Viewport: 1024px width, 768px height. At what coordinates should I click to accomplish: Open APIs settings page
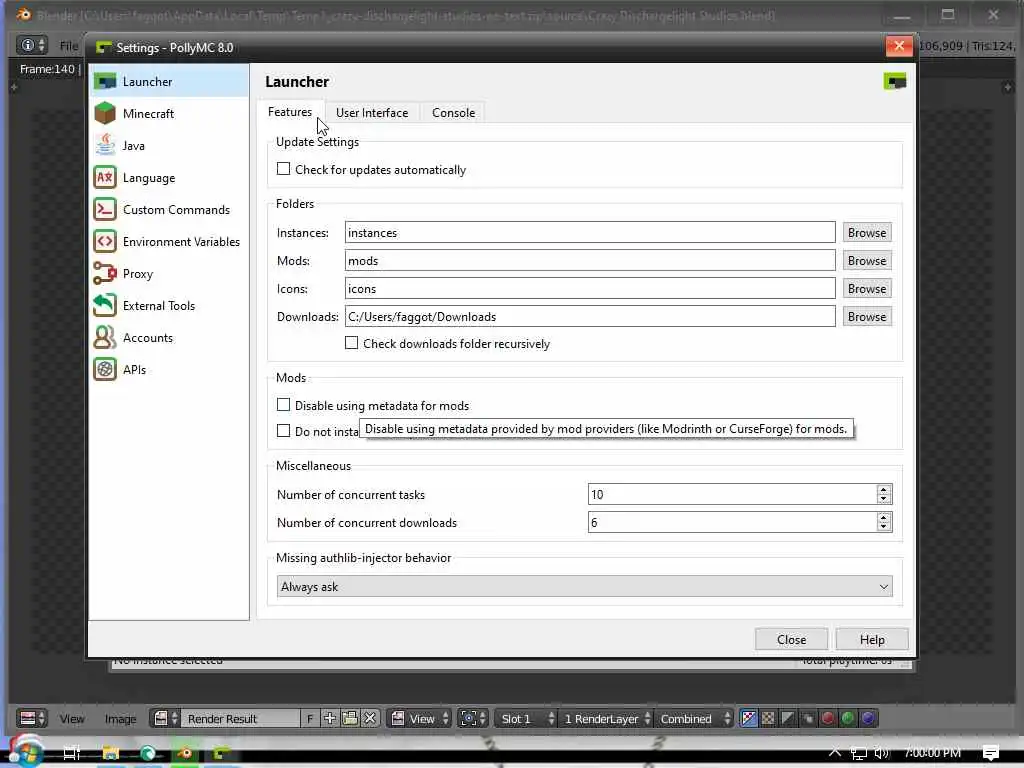(168, 370)
